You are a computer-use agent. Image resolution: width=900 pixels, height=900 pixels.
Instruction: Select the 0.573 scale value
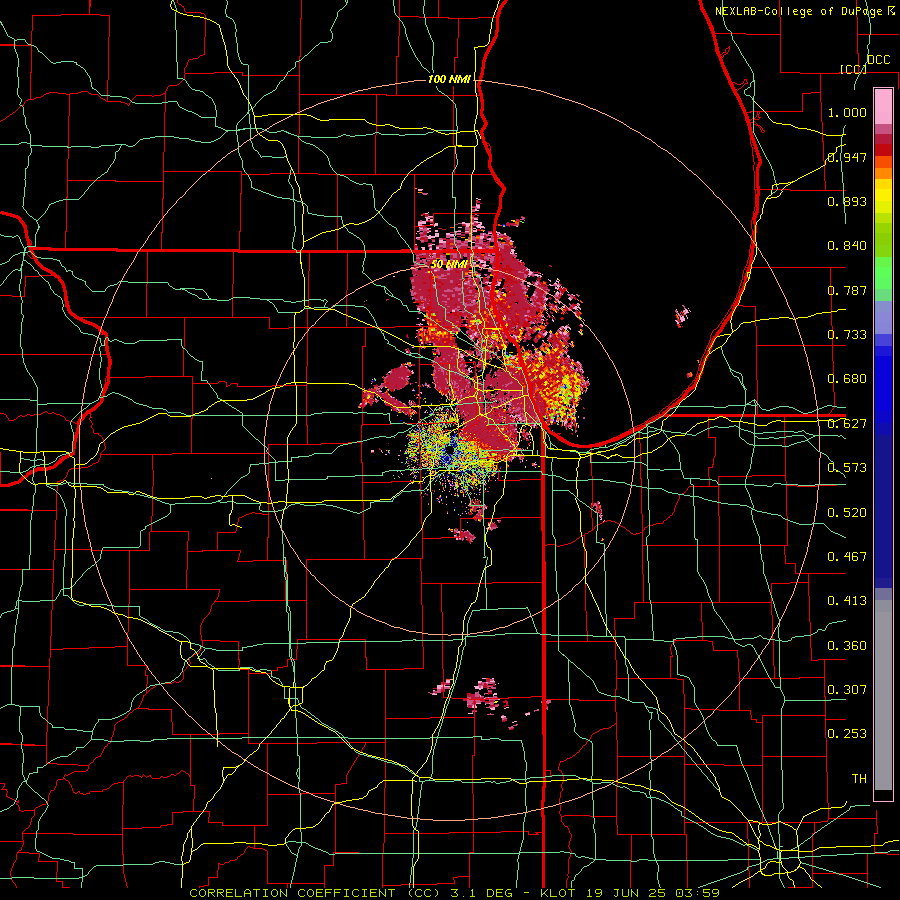pyautogui.click(x=847, y=468)
